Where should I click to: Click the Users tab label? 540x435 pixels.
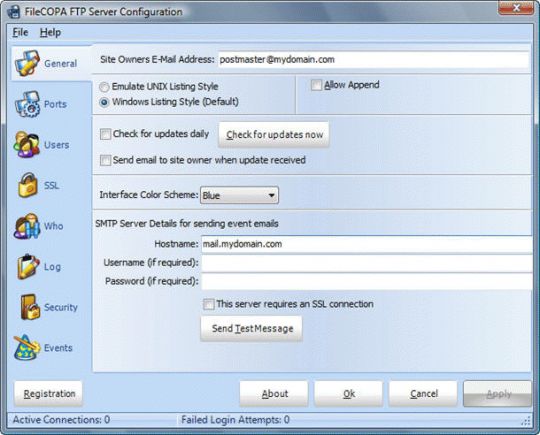coord(56,145)
